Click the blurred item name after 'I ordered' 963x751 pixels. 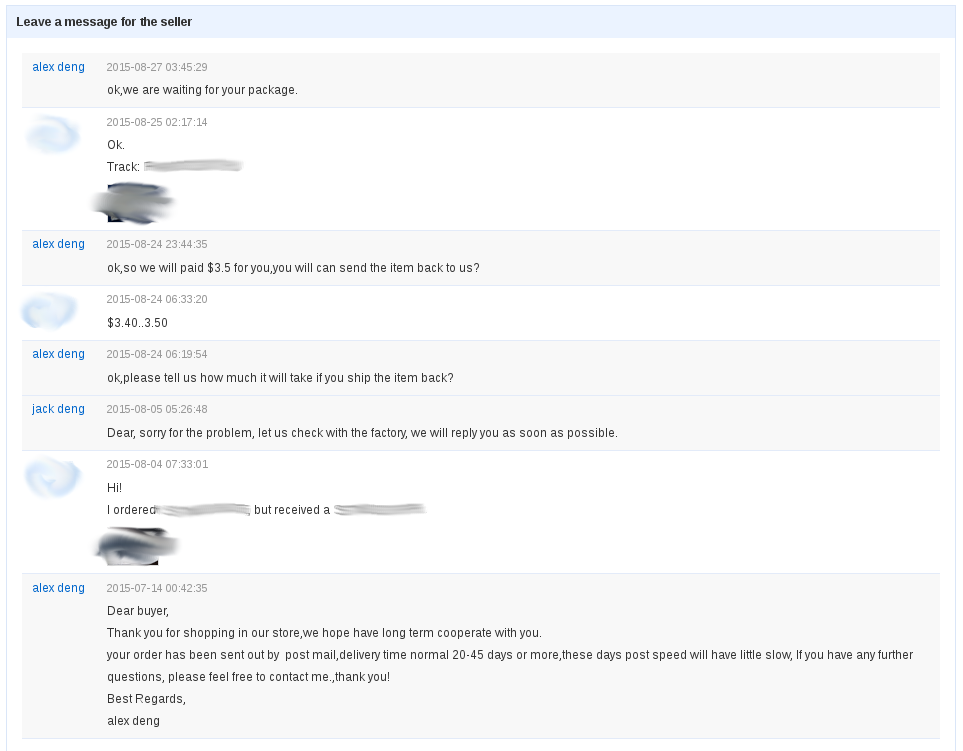pos(204,510)
